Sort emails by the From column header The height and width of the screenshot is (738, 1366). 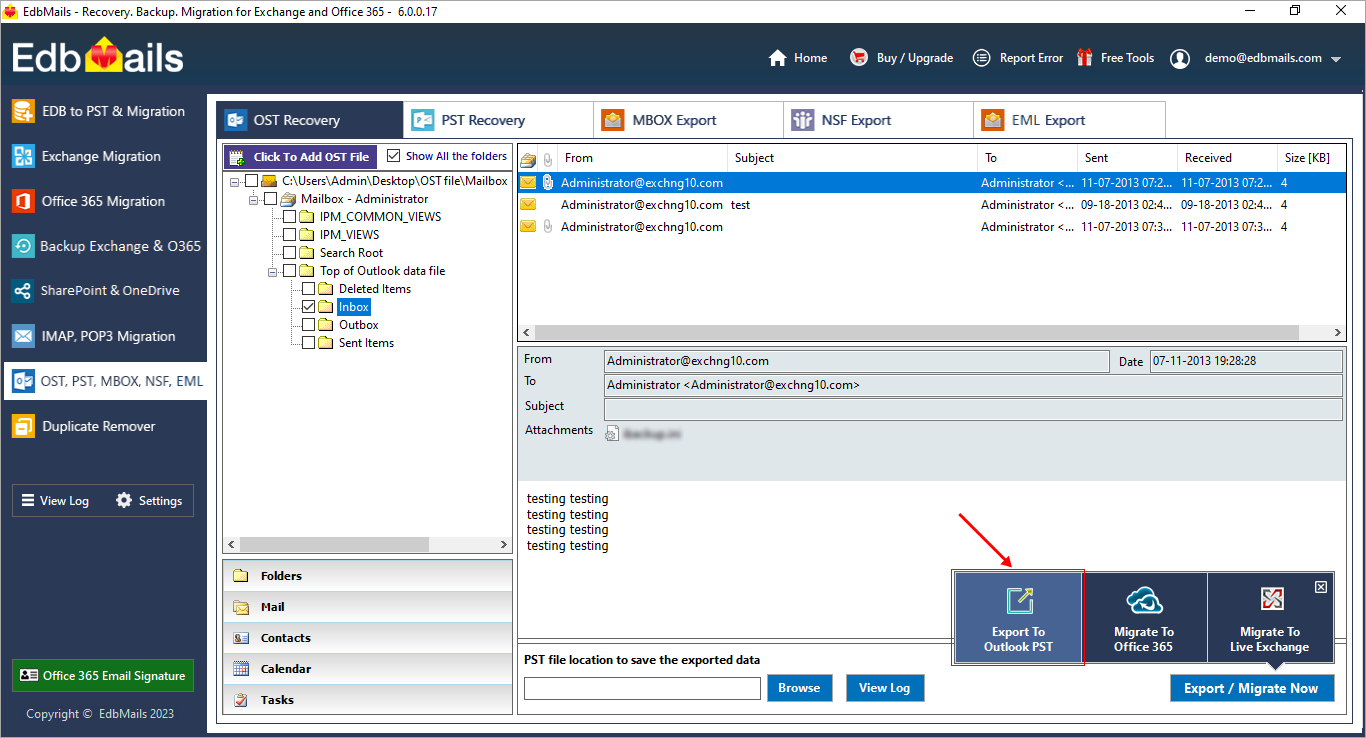(642, 158)
